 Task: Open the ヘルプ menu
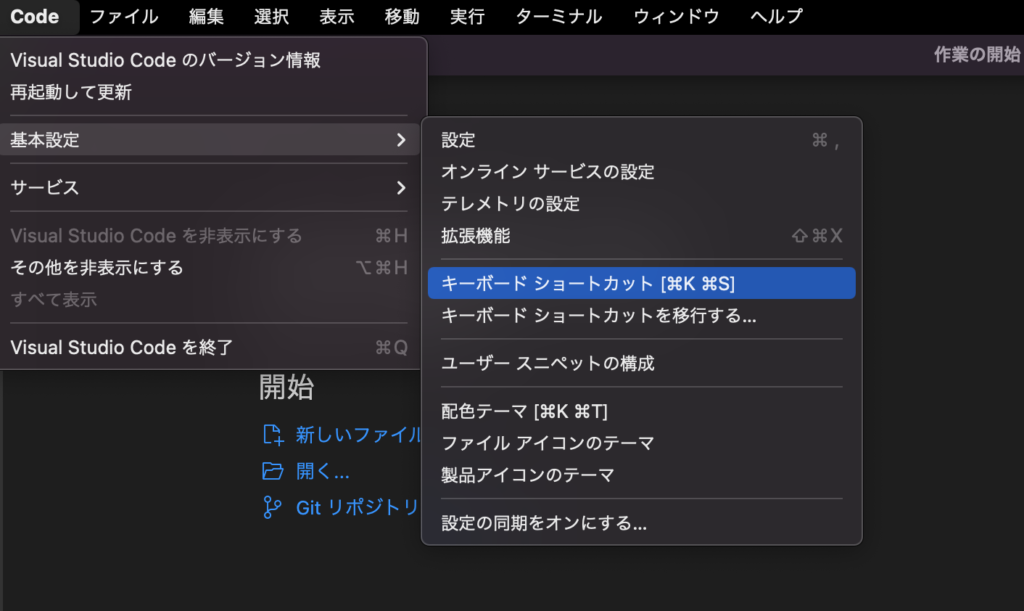click(776, 16)
